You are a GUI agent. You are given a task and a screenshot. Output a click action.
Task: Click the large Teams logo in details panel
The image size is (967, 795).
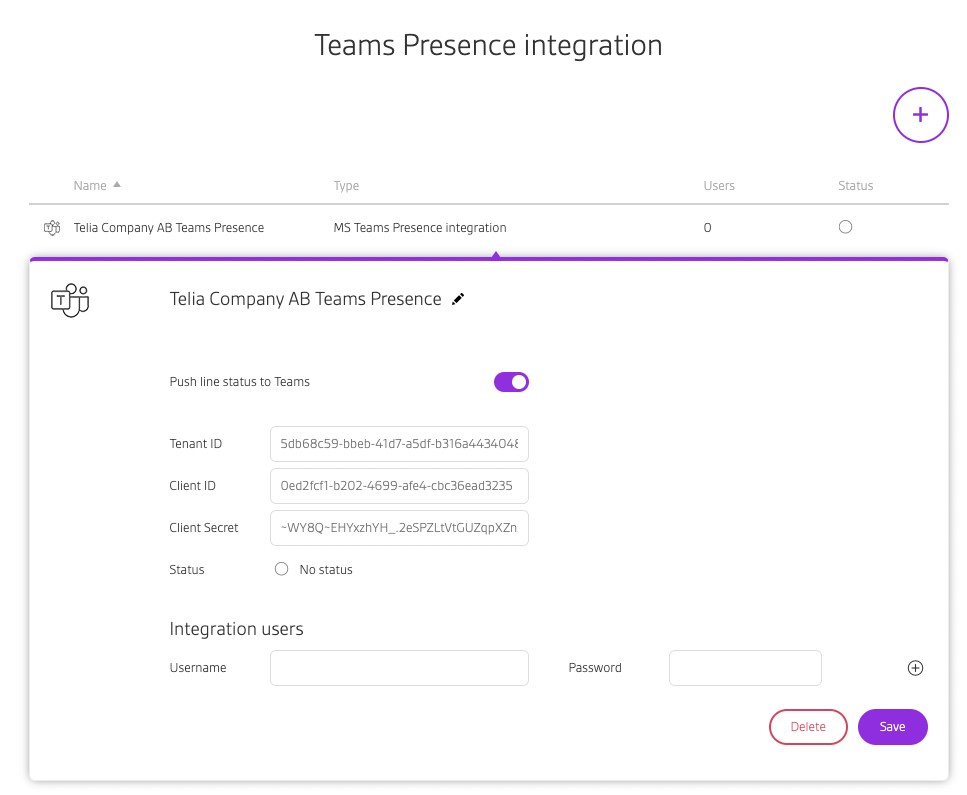click(x=70, y=300)
